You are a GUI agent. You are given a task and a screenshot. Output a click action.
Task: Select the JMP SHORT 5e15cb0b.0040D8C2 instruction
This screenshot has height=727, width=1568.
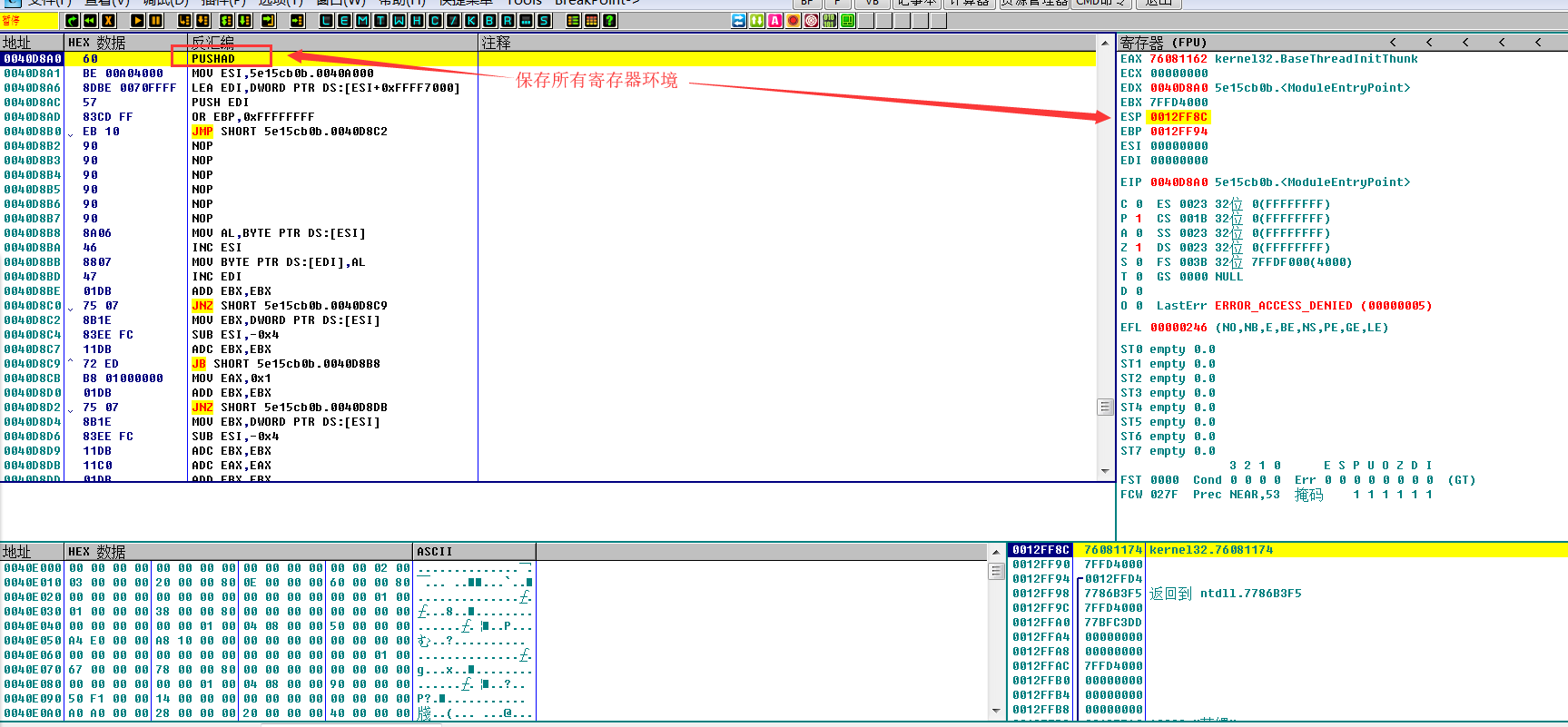pyautogui.click(x=290, y=132)
